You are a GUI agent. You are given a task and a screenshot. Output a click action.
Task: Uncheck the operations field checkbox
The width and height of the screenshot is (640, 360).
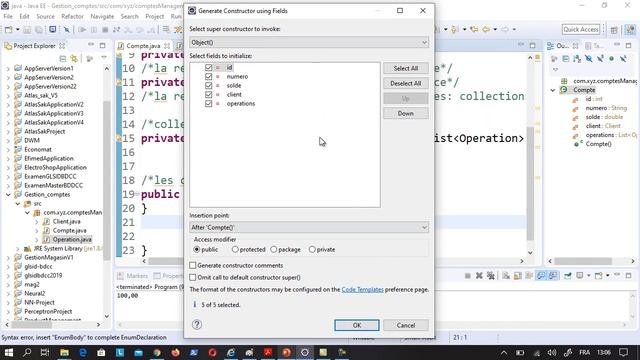(209, 103)
